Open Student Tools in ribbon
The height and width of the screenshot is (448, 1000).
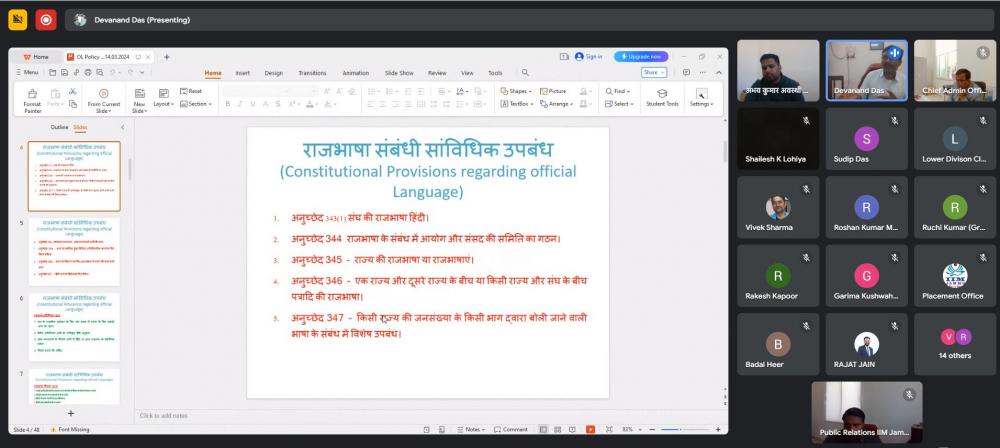(661, 97)
